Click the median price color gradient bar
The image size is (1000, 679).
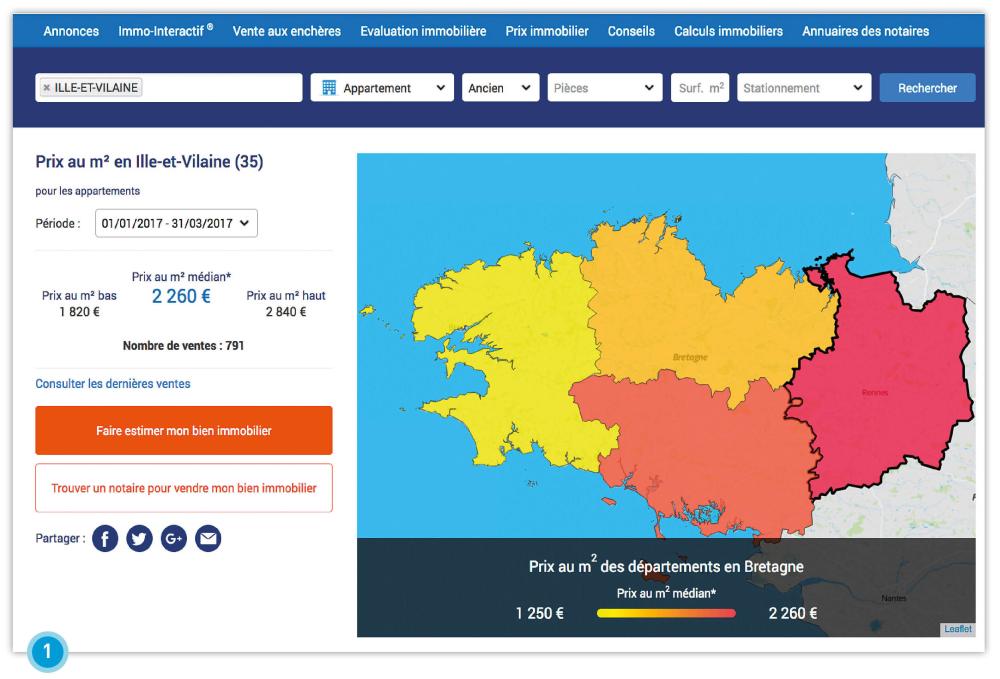point(665,613)
